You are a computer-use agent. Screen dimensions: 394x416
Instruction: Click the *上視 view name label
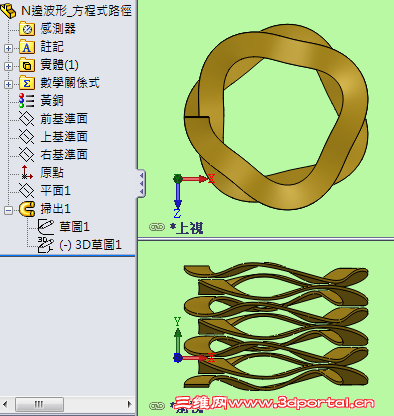[186, 228]
